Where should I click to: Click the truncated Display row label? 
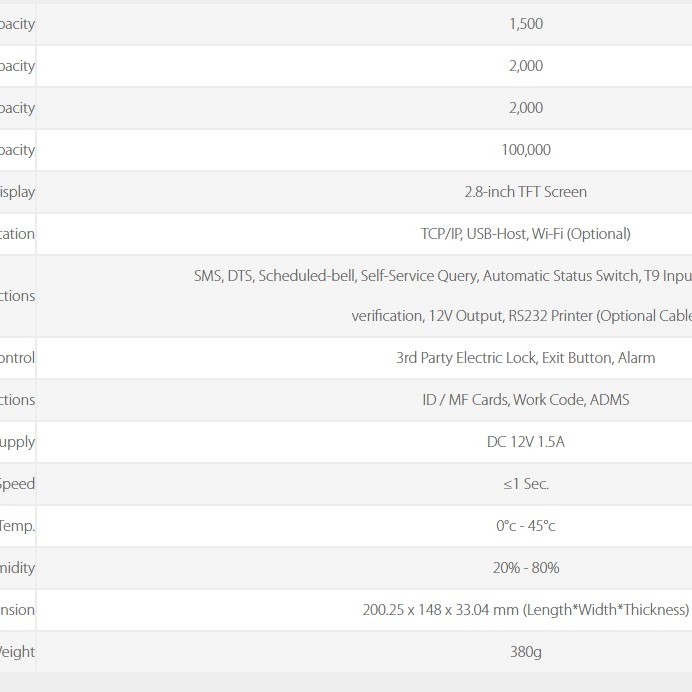(17, 192)
